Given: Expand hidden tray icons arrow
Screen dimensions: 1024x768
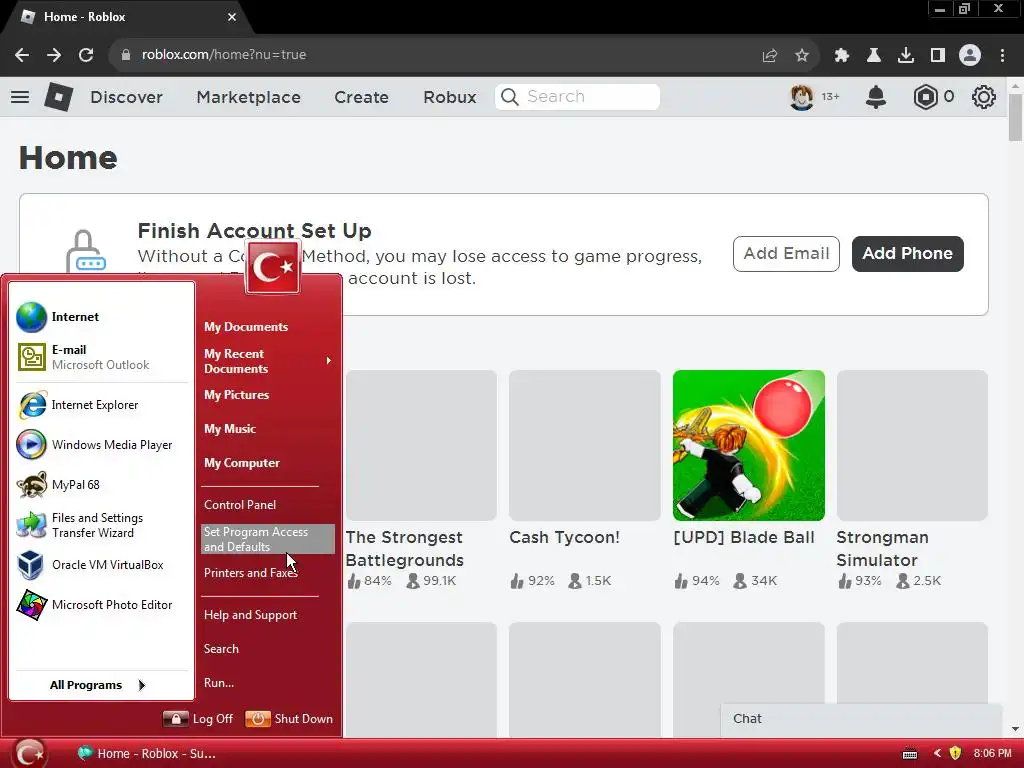Looking at the screenshot, I should [937, 753].
